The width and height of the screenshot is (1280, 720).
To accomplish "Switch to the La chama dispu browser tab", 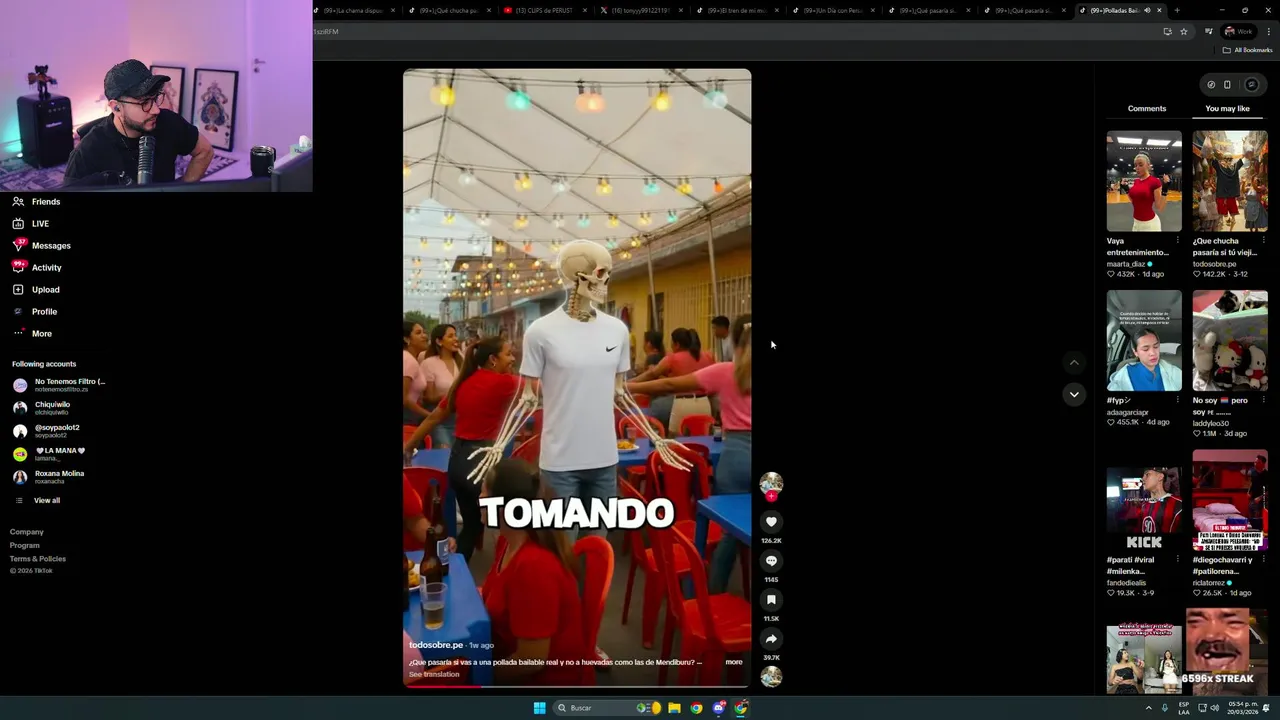I will (355, 10).
